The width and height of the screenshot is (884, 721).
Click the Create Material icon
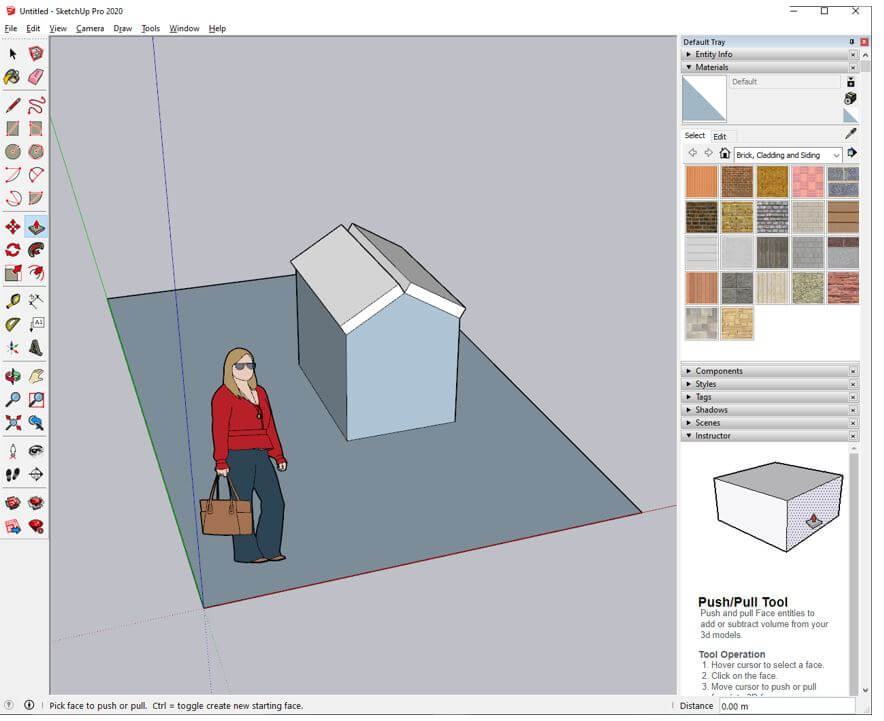(851, 98)
